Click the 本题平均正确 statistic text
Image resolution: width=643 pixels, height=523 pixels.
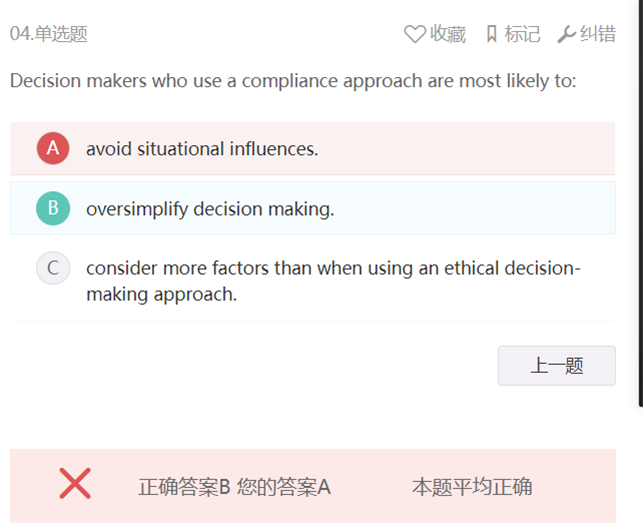click(x=472, y=487)
